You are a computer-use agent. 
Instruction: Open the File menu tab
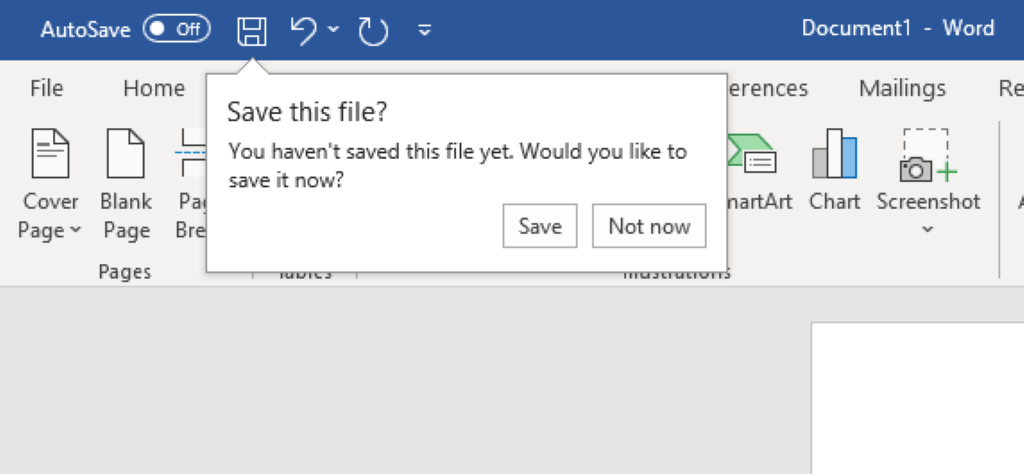click(x=47, y=89)
